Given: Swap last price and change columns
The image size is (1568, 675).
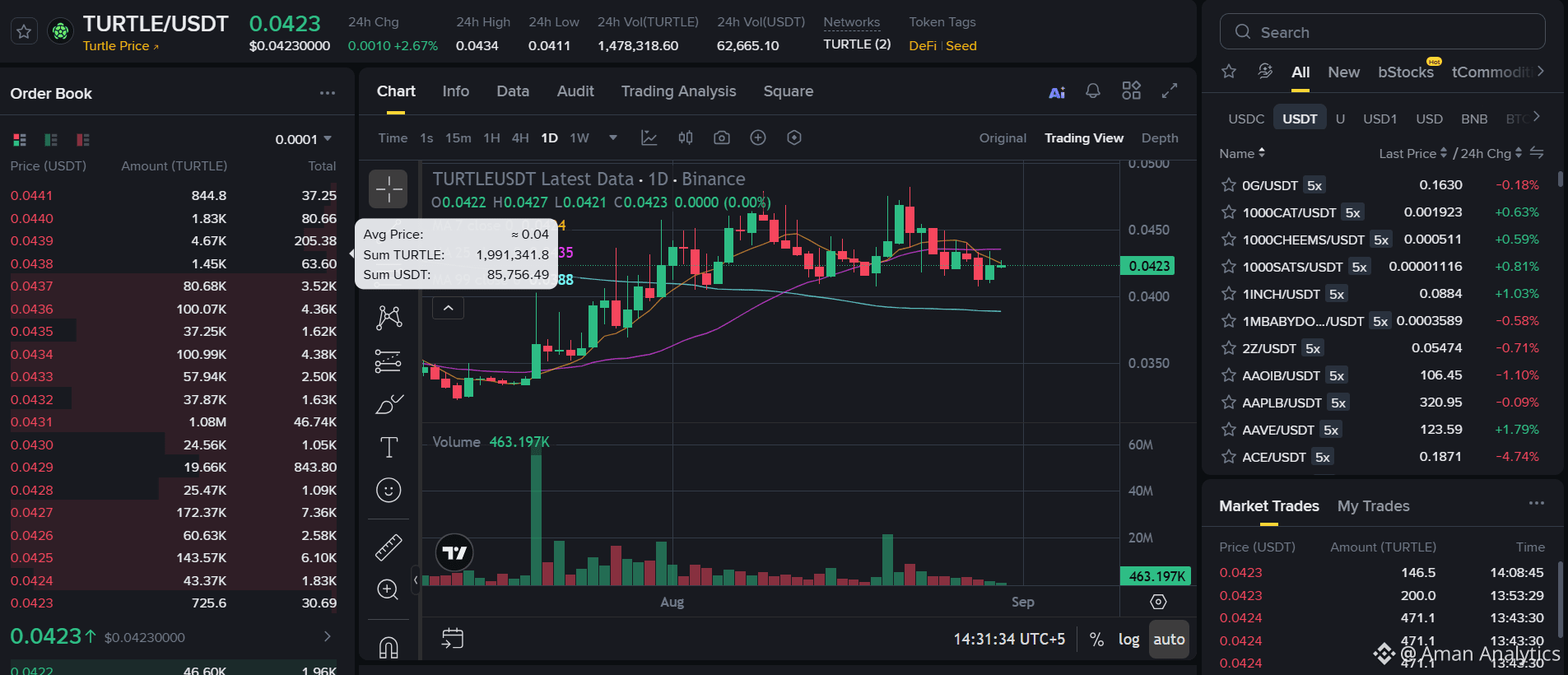Looking at the screenshot, I should [1537, 153].
